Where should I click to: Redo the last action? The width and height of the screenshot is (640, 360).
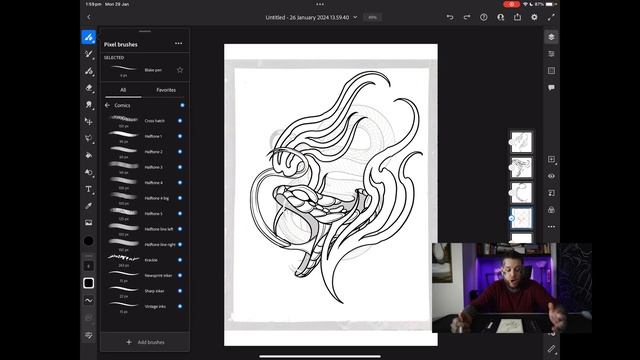467,17
